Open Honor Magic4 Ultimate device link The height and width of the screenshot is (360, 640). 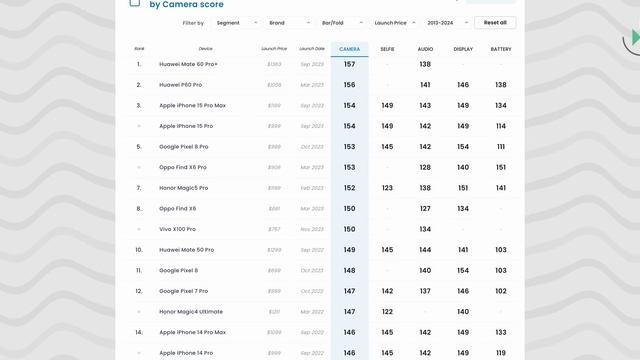(191, 311)
